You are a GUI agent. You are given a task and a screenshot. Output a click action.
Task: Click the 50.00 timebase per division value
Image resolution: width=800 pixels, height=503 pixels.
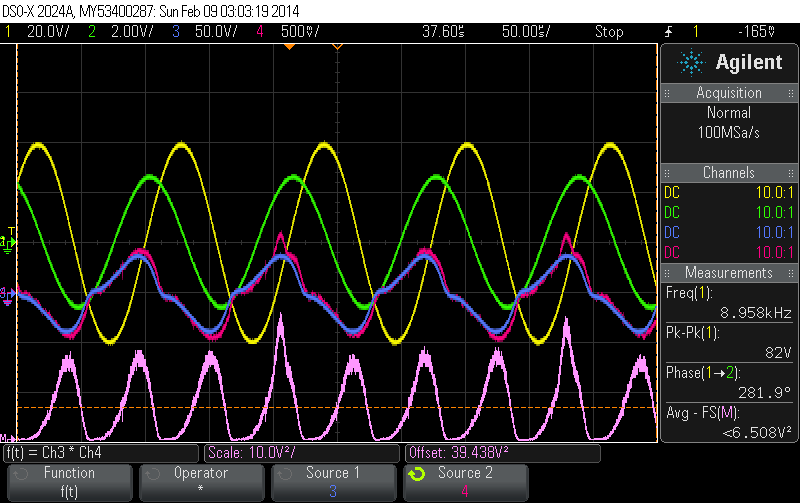[x=526, y=32]
